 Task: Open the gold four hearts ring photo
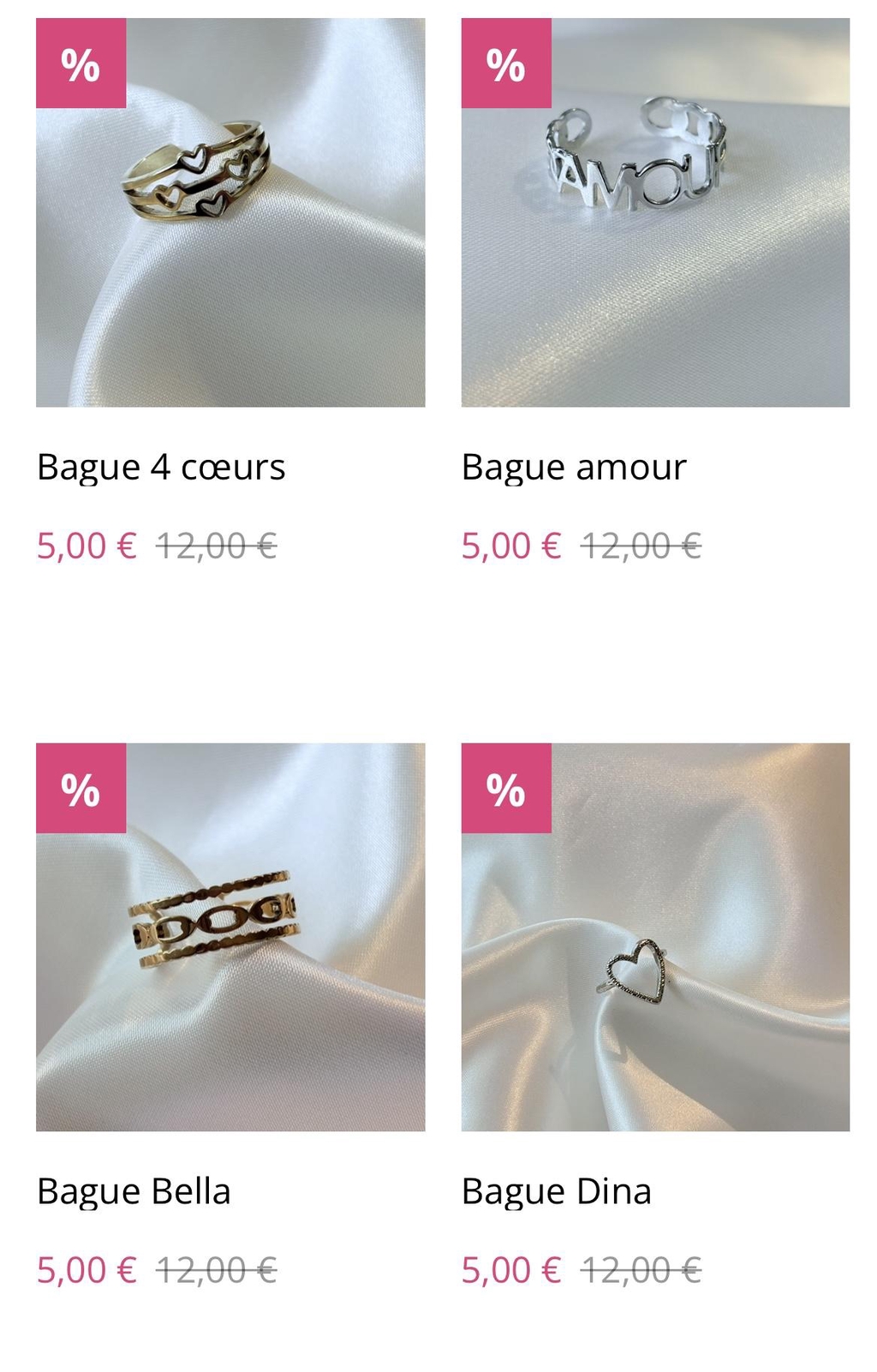[230, 212]
